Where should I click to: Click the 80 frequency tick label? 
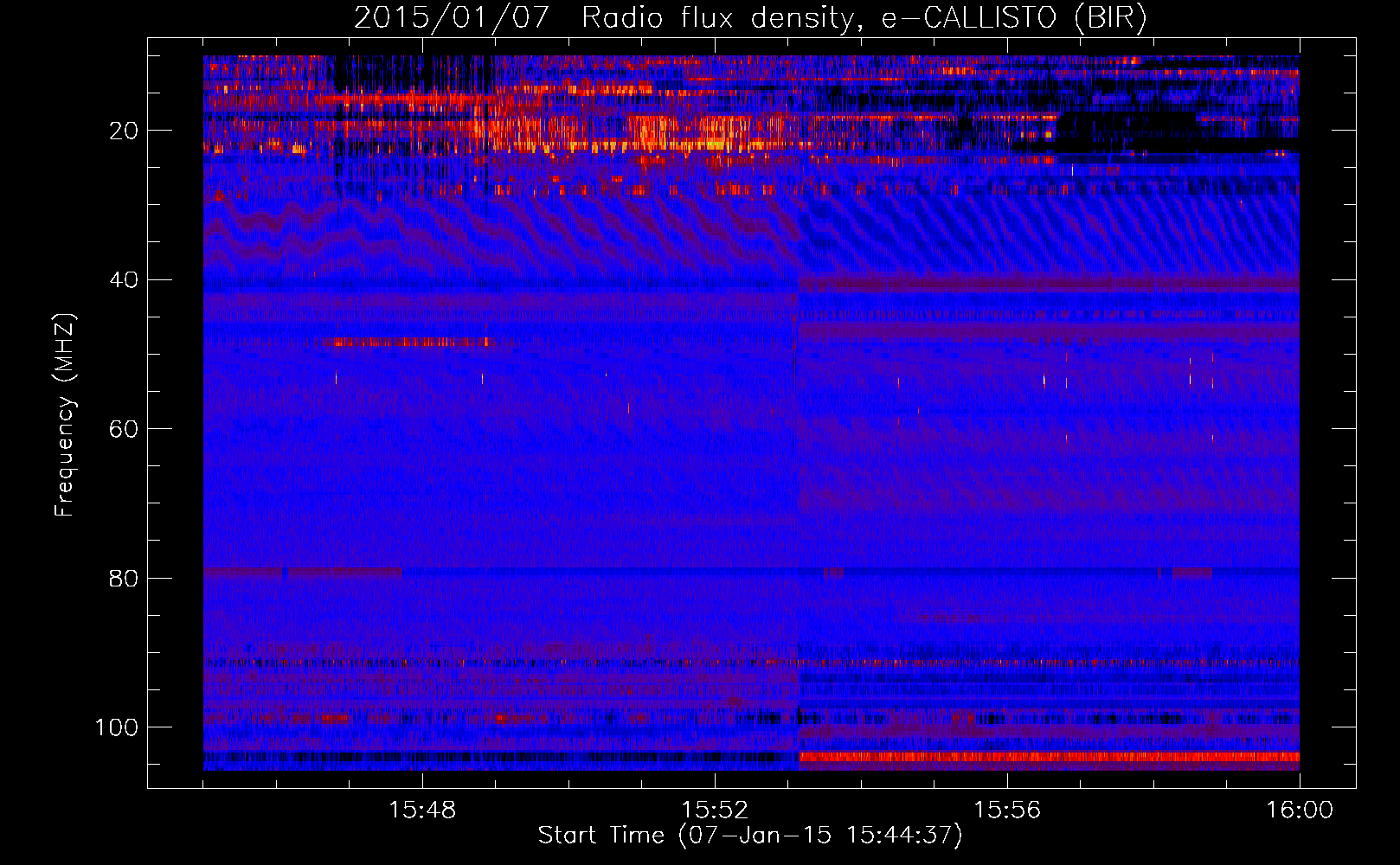[124, 578]
